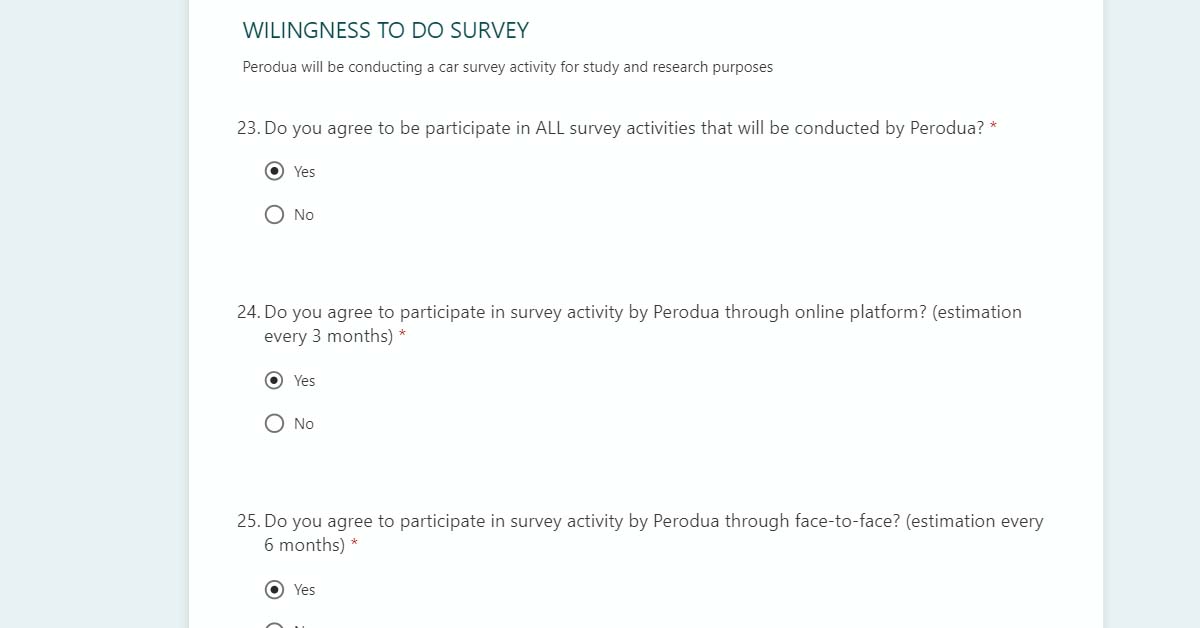Select Yes radio for face-to-face survey question

point(274,589)
